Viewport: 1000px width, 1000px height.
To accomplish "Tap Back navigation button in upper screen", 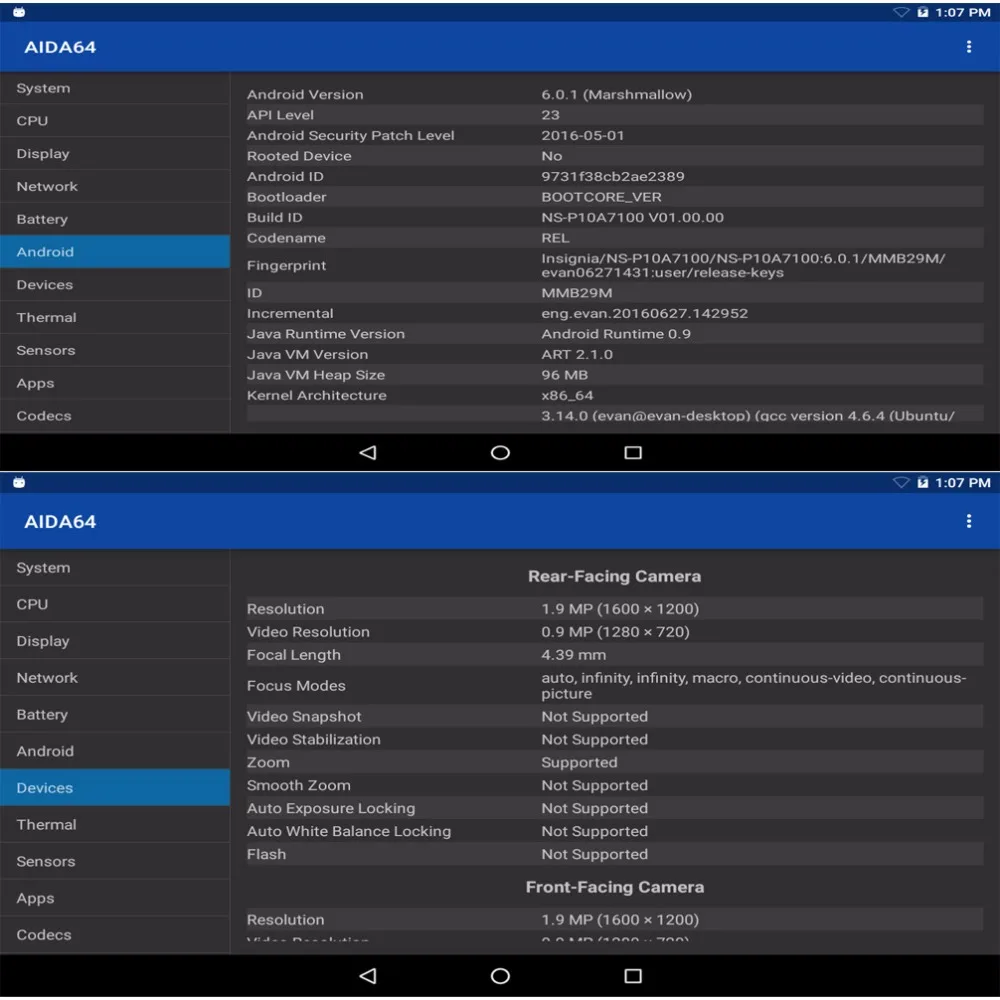I will tap(367, 452).
